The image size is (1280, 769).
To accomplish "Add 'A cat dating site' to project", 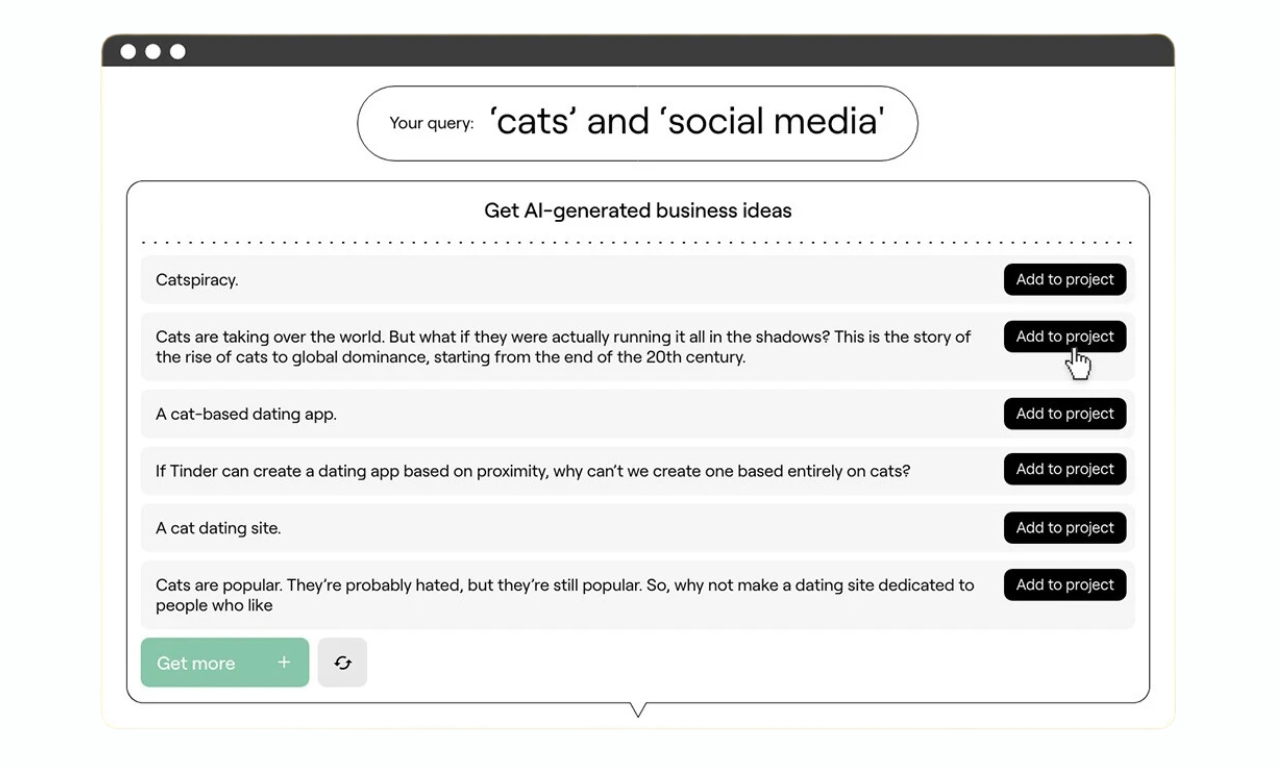I will pyautogui.click(x=1065, y=528).
